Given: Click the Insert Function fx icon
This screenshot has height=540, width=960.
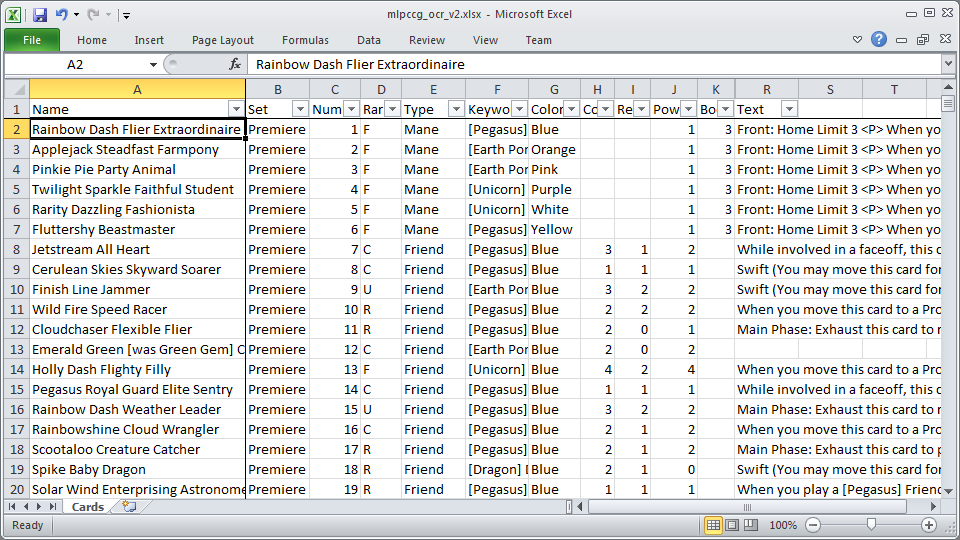Looking at the screenshot, I should tap(235, 64).
